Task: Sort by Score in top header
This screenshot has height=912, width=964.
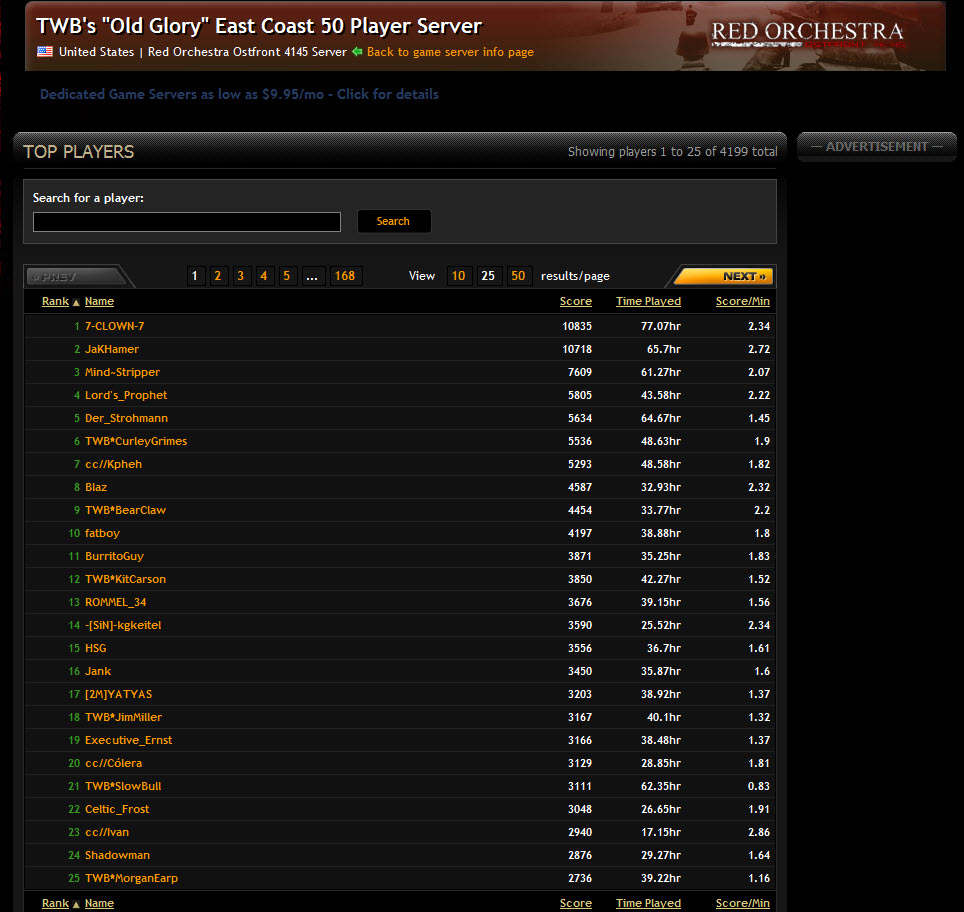Action: tap(576, 301)
